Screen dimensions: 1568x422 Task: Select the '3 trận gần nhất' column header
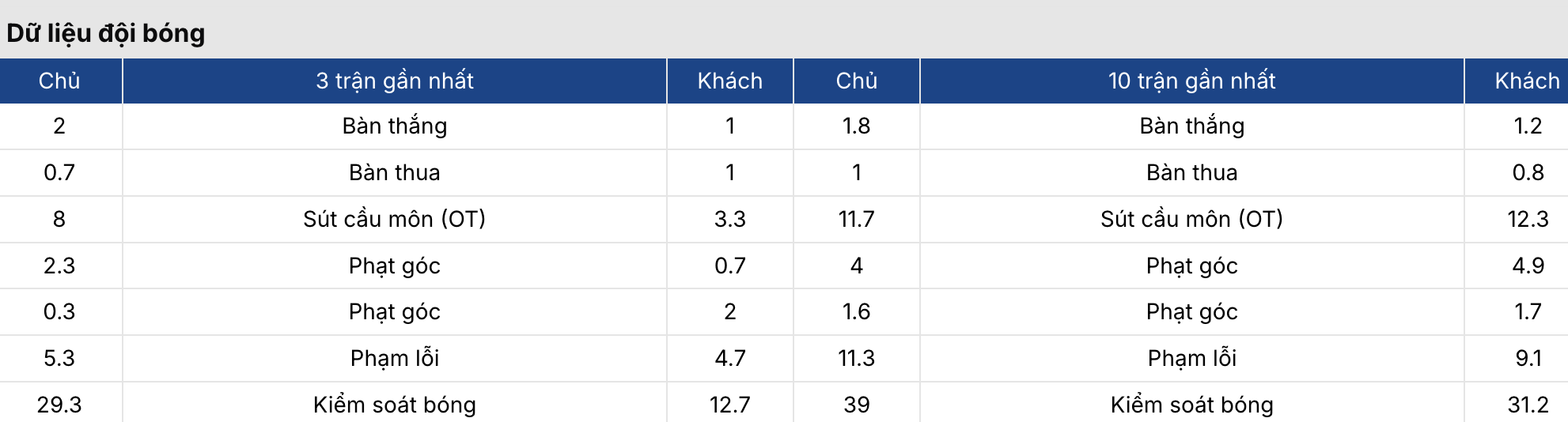point(395,81)
